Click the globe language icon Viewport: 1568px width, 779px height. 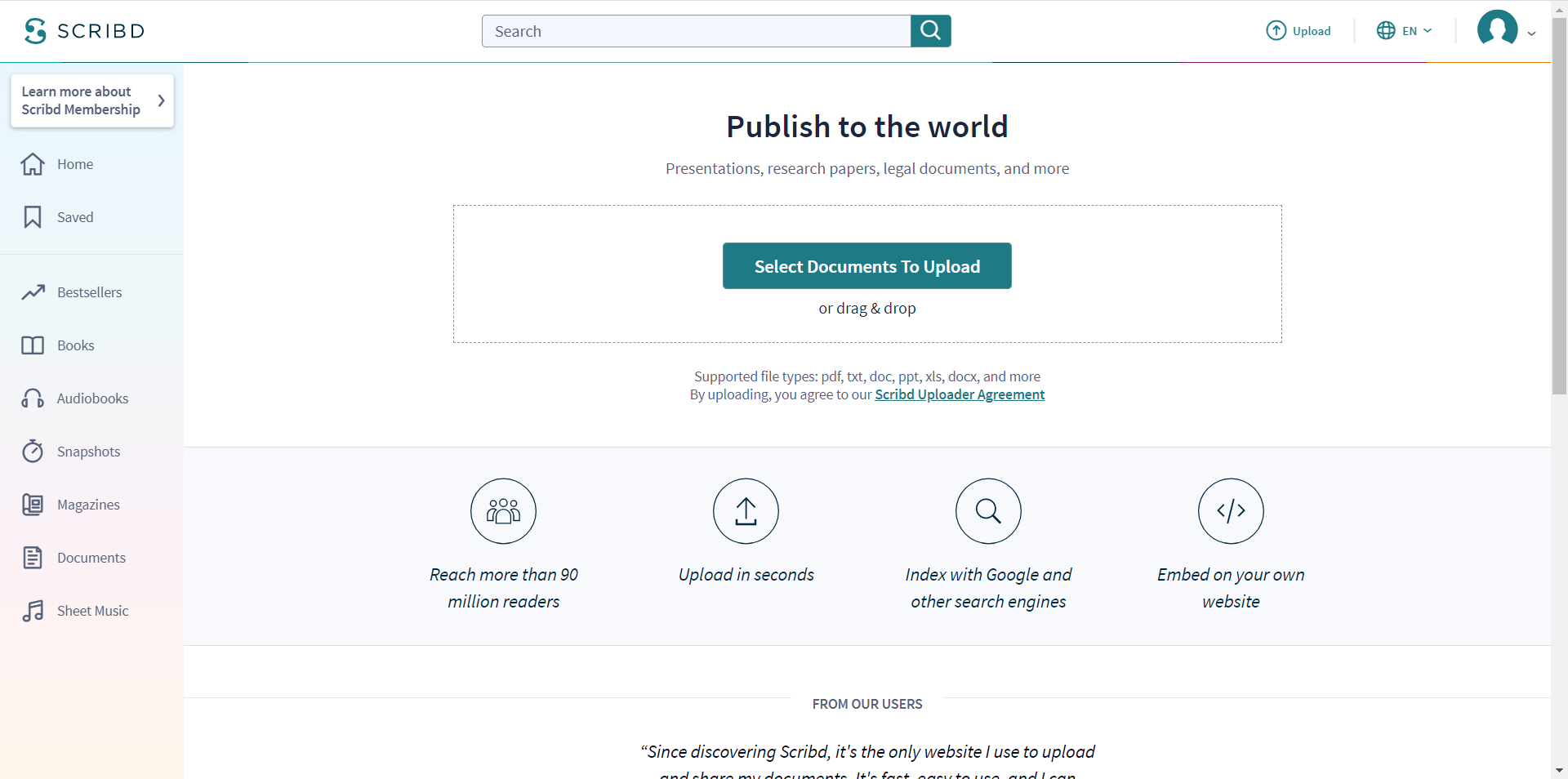1386,31
